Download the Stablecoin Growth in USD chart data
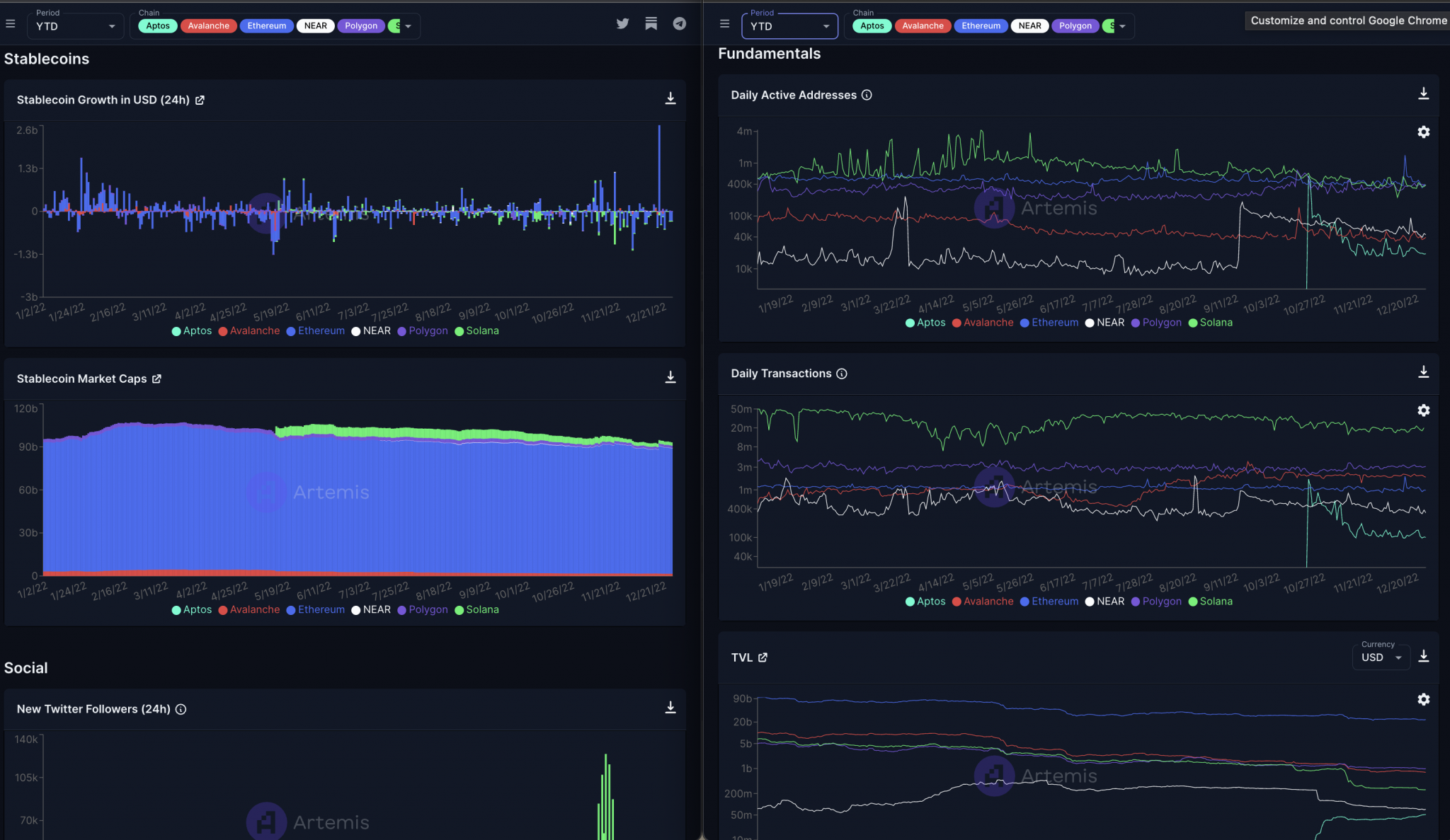 [x=670, y=99]
